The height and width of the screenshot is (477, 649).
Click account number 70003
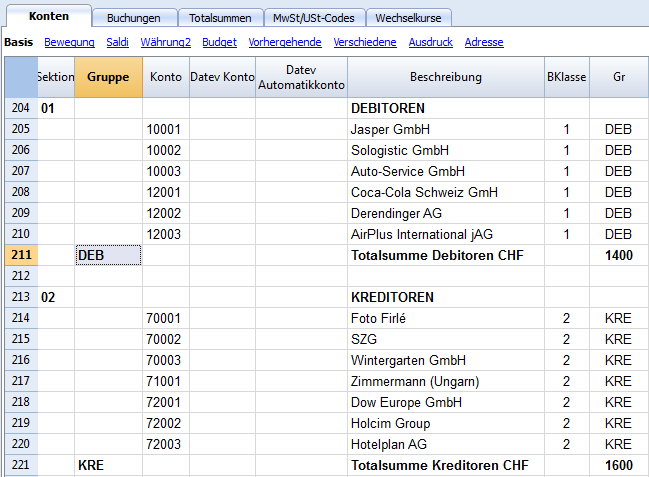(x=166, y=360)
